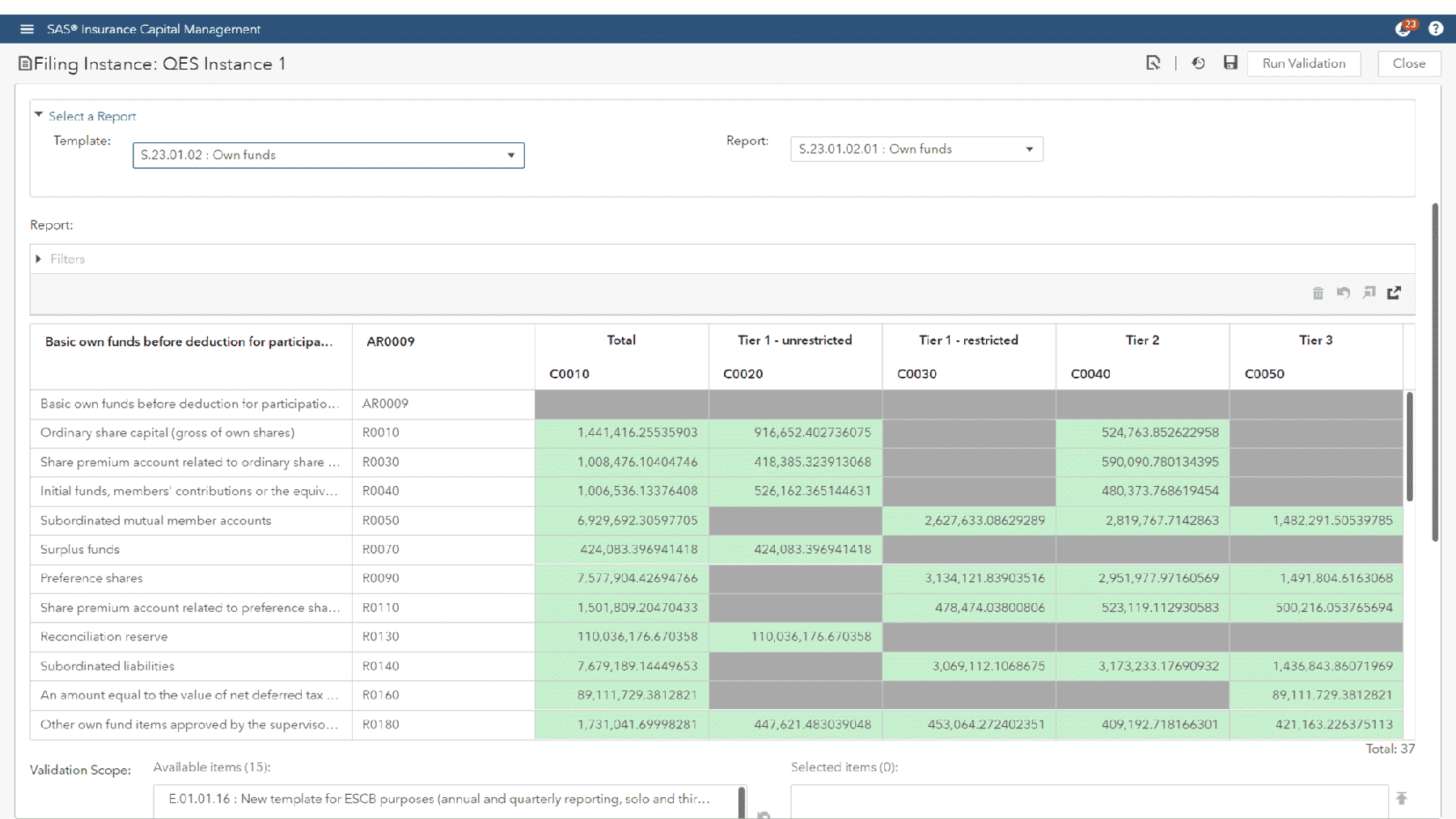Open the hamburger navigation menu
The image size is (1456, 819).
tap(27, 29)
